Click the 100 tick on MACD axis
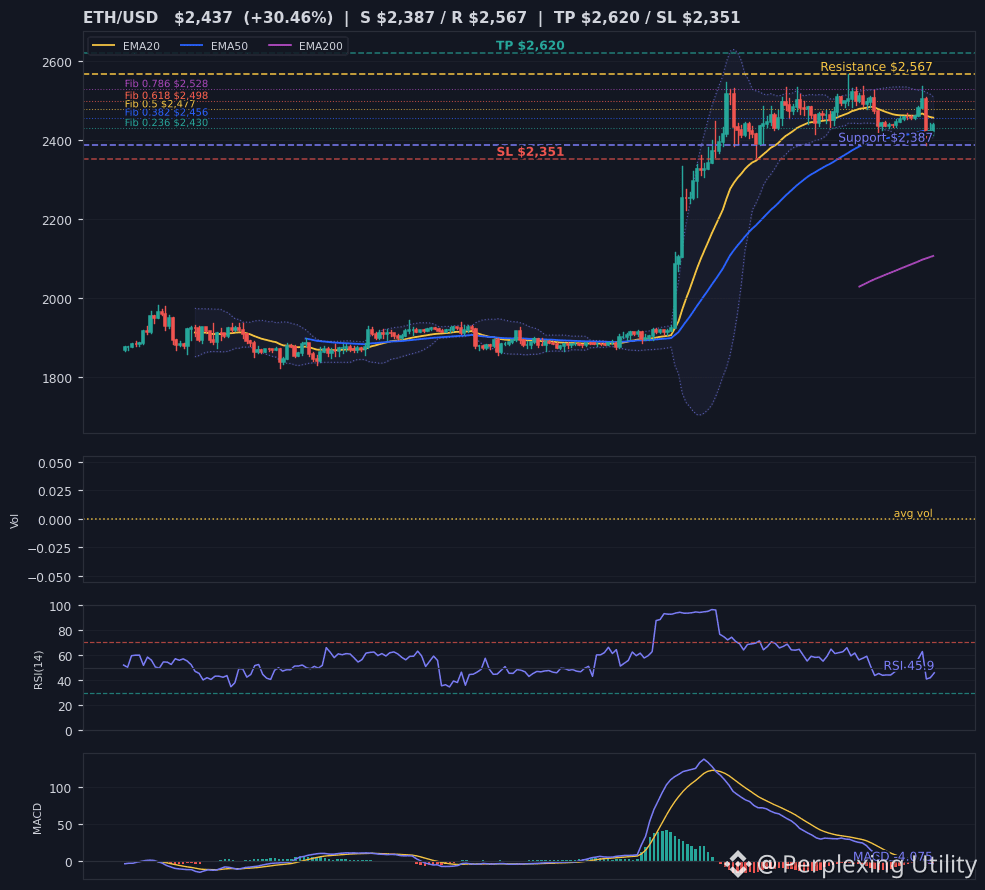The image size is (985, 890). [62, 788]
